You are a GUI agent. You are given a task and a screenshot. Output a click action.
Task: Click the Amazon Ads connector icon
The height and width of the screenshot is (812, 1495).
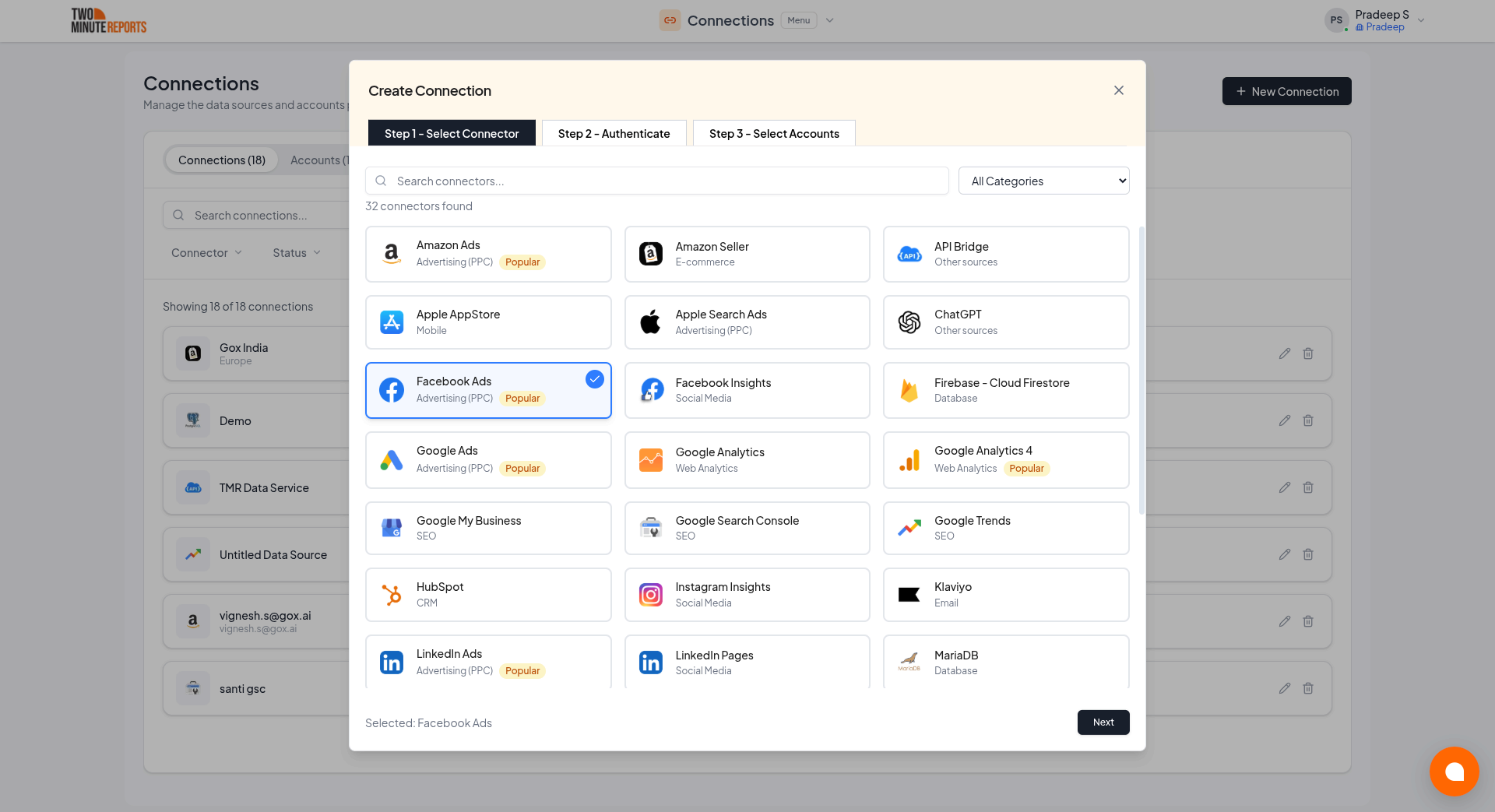click(392, 254)
